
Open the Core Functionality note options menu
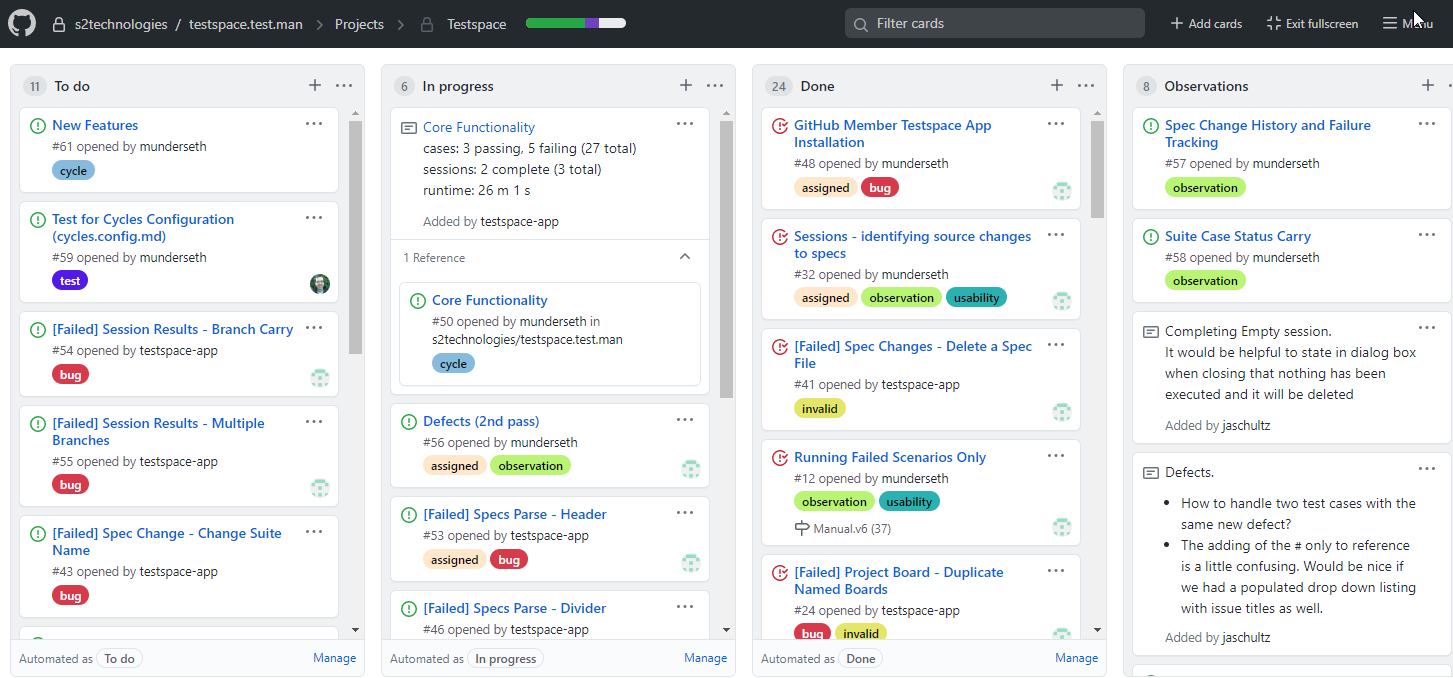pyautogui.click(x=685, y=124)
